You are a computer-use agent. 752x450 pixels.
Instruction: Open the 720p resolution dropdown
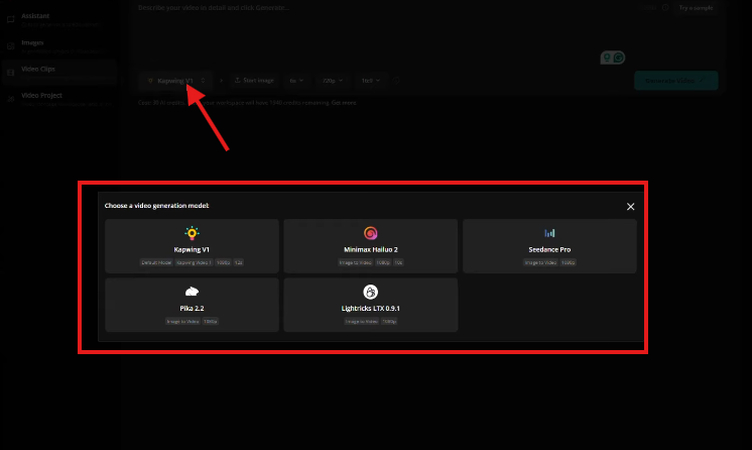332,80
